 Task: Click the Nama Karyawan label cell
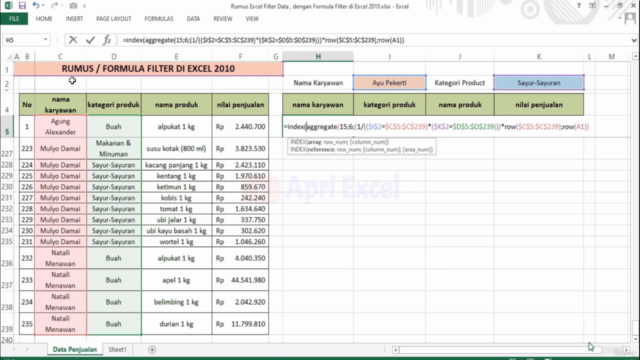coord(318,83)
